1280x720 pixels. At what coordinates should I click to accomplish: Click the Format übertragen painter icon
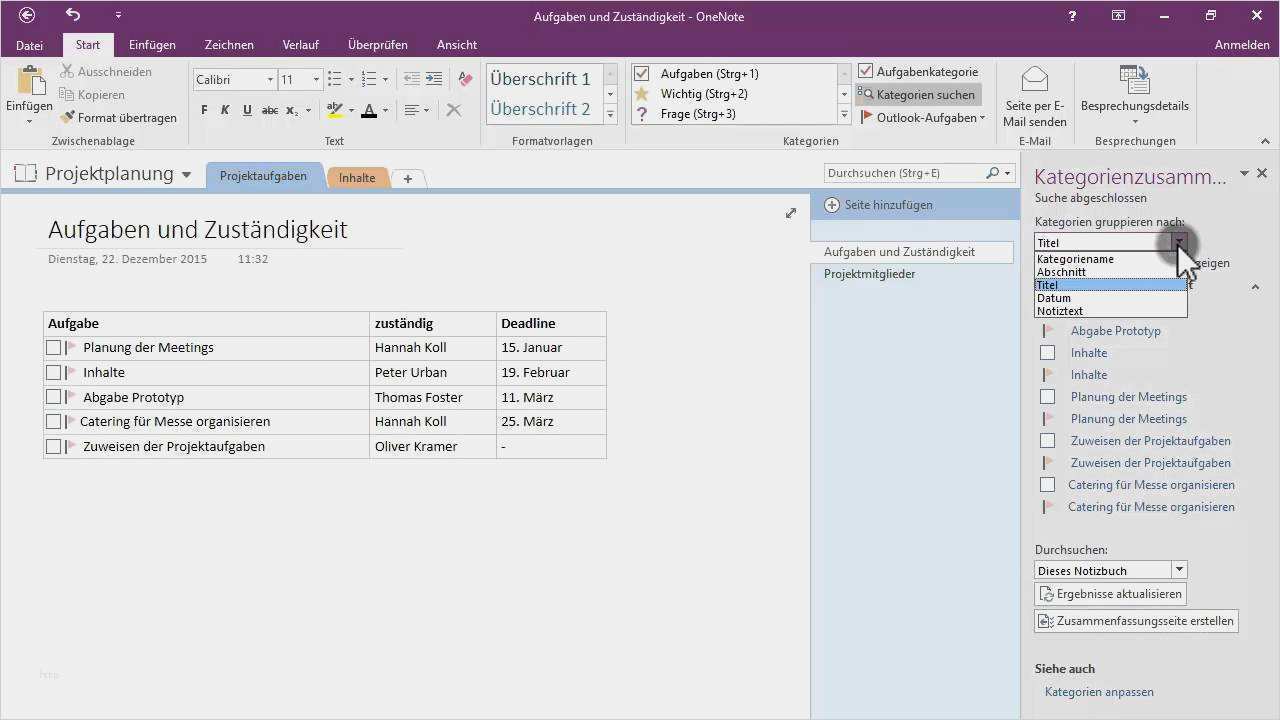[67, 118]
